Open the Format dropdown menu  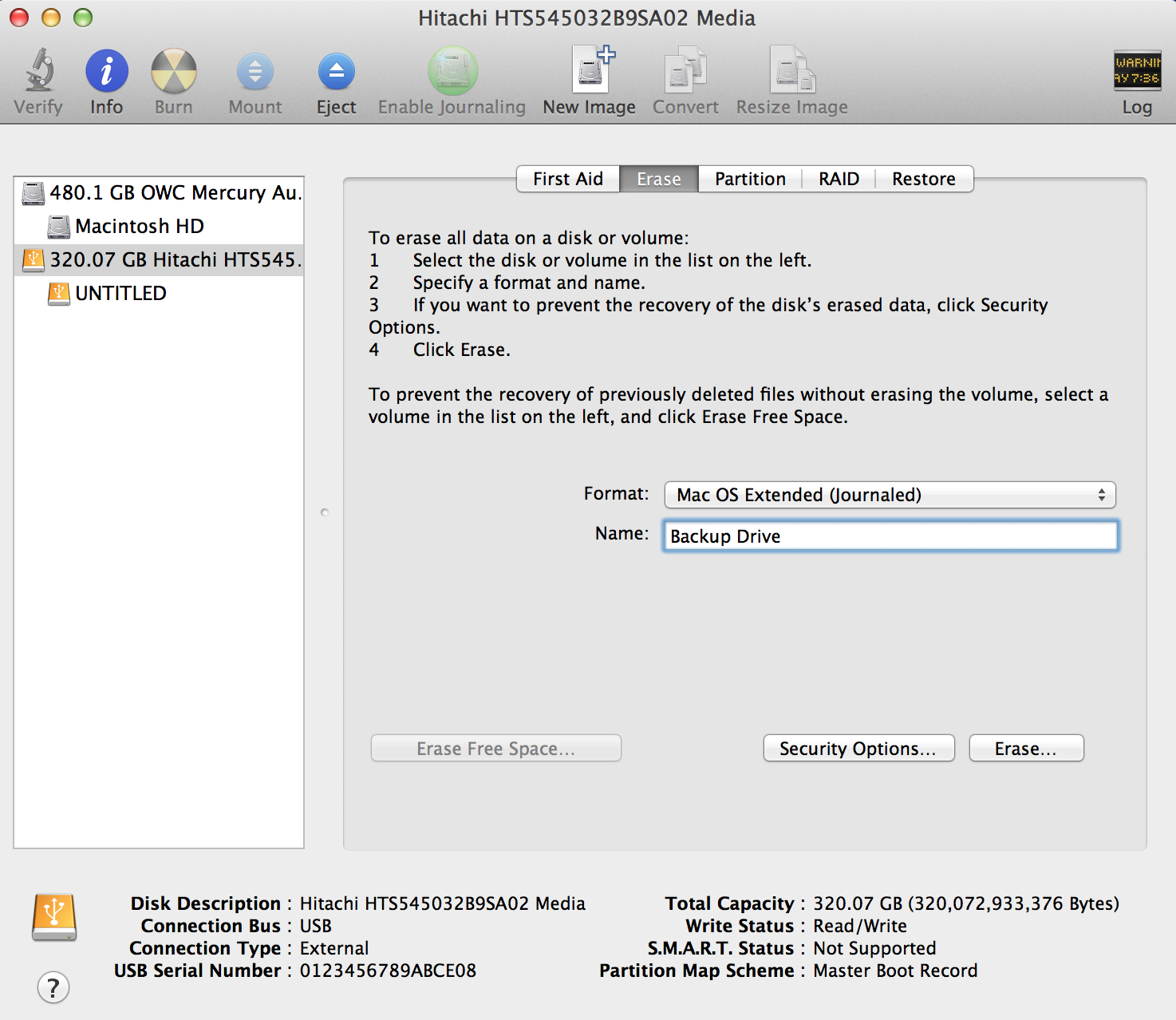pos(890,495)
